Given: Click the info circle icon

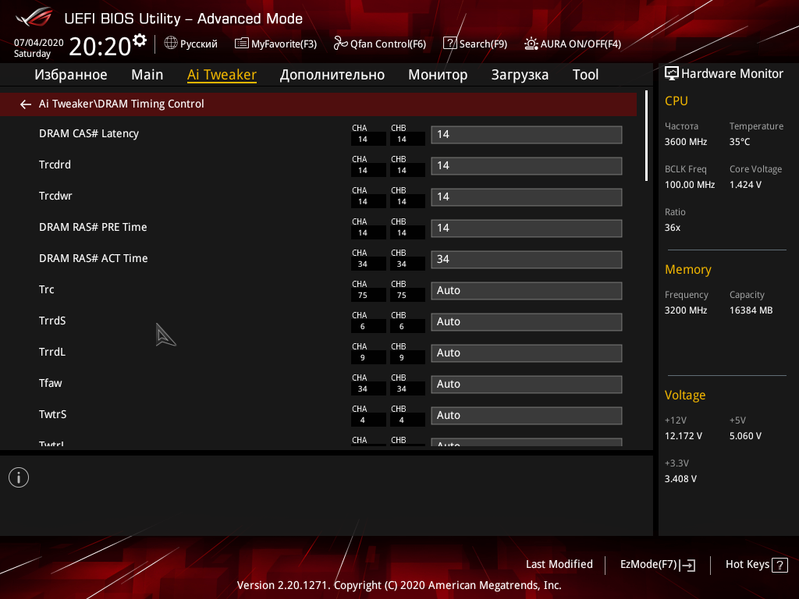Looking at the screenshot, I should click(x=19, y=477).
